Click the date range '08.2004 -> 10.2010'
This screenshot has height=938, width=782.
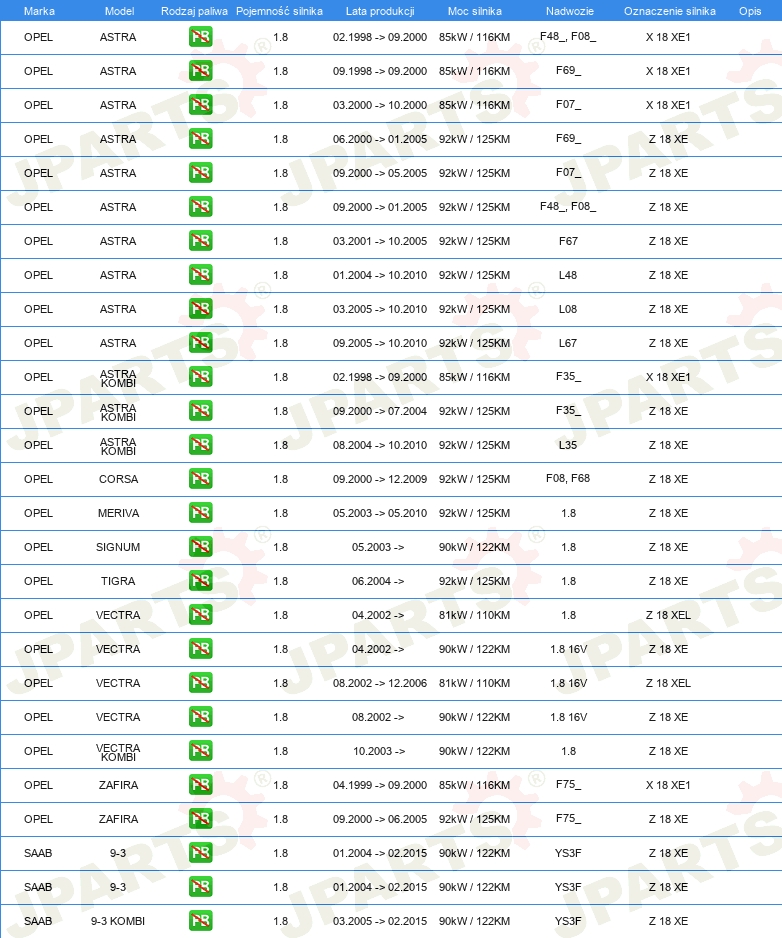(x=380, y=445)
